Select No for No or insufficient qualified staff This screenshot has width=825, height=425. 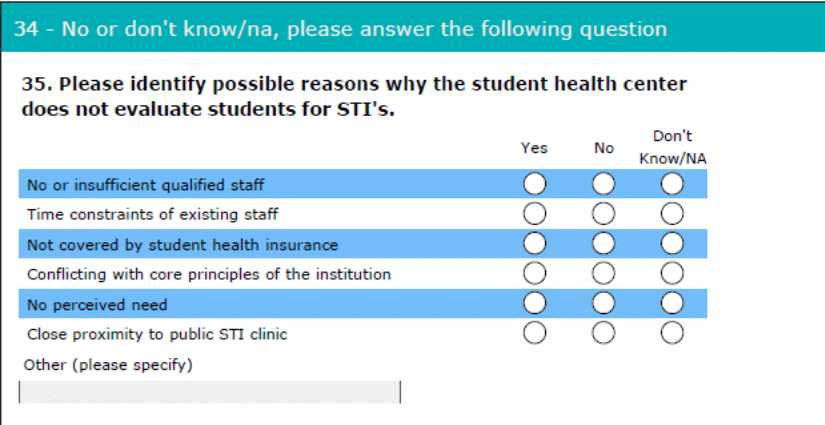tap(603, 184)
